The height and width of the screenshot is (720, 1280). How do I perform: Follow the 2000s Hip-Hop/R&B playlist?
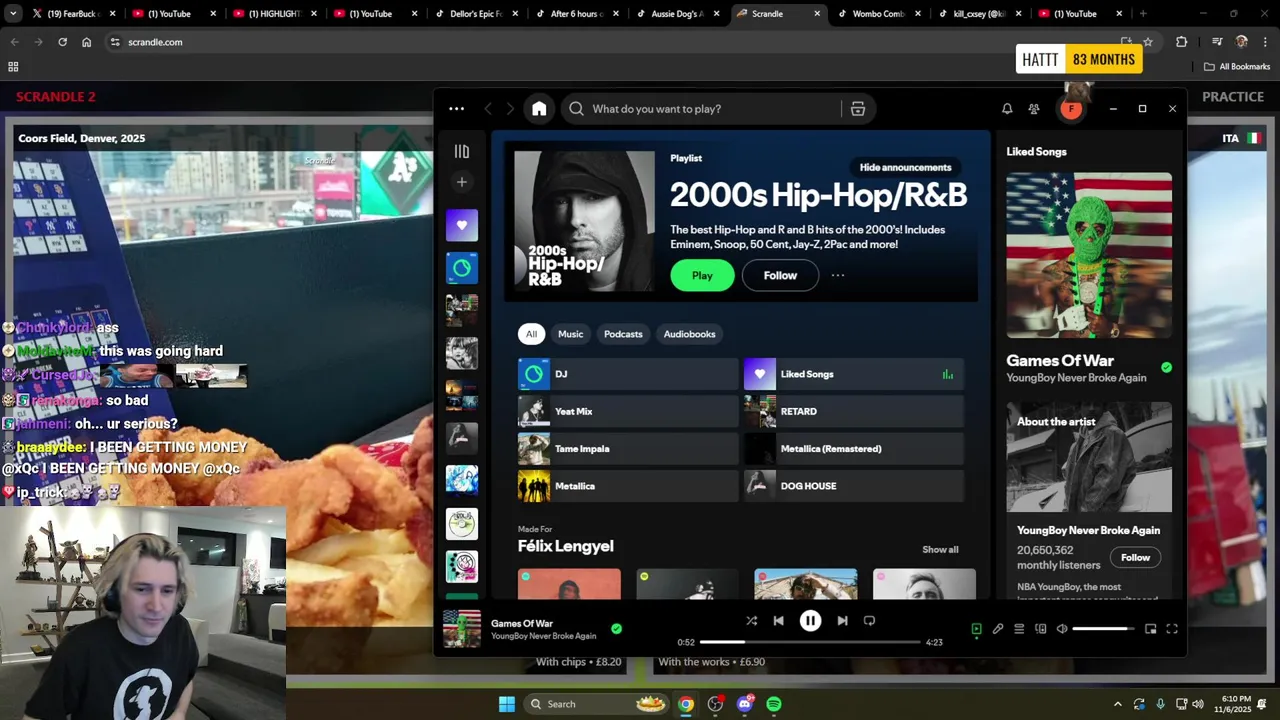coord(780,276)
